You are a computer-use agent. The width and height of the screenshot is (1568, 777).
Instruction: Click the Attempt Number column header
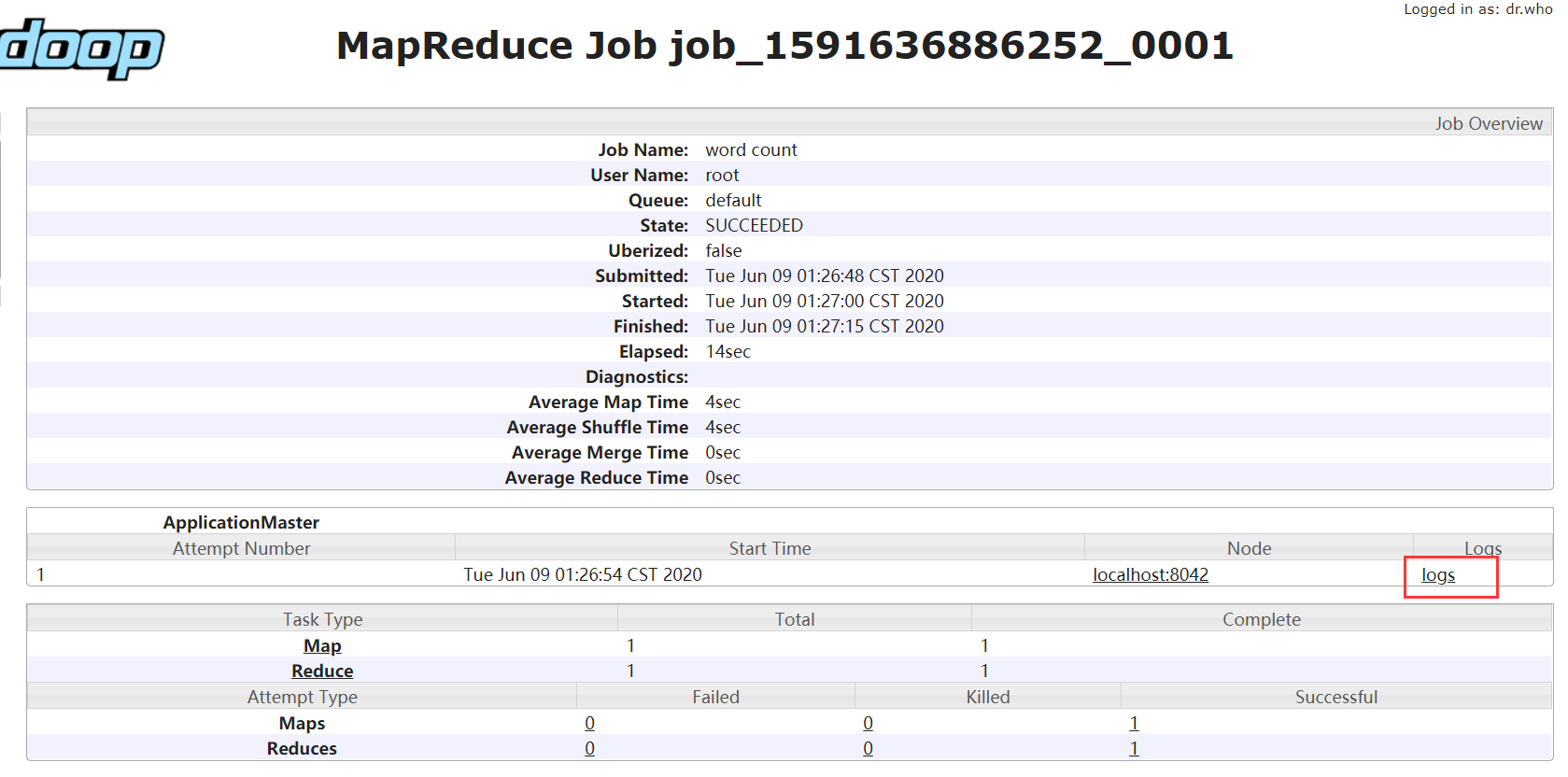point(241,549)
